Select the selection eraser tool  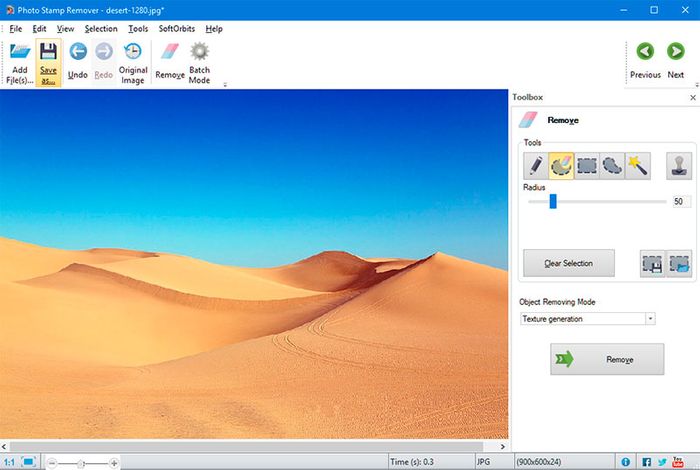coord(562,165)
